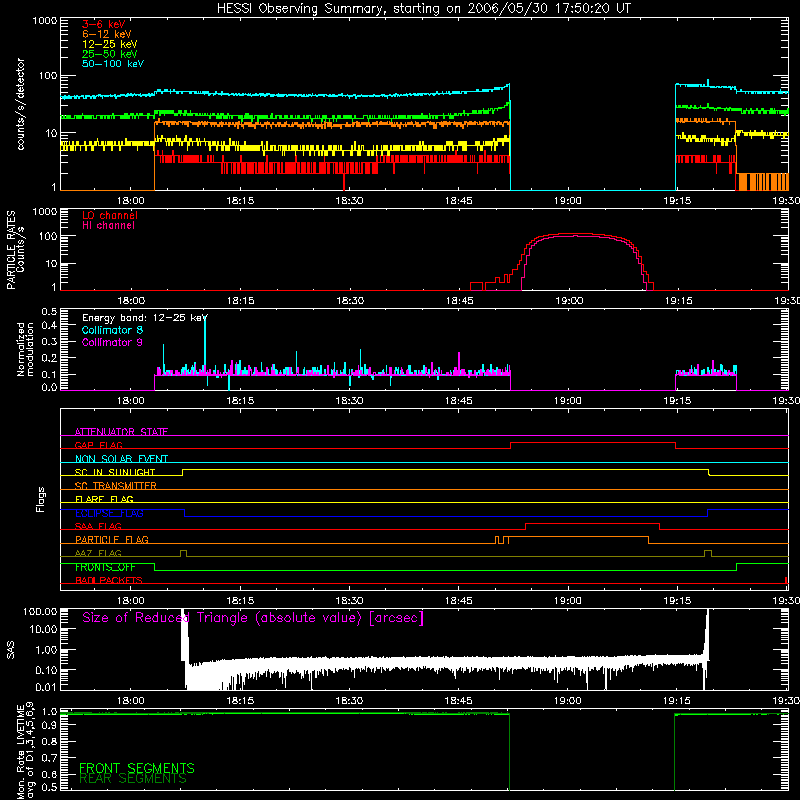Click the Size of Reduced Triangle label
The image size is (800, 800).
pyautogui.click(x=253, y=618)
